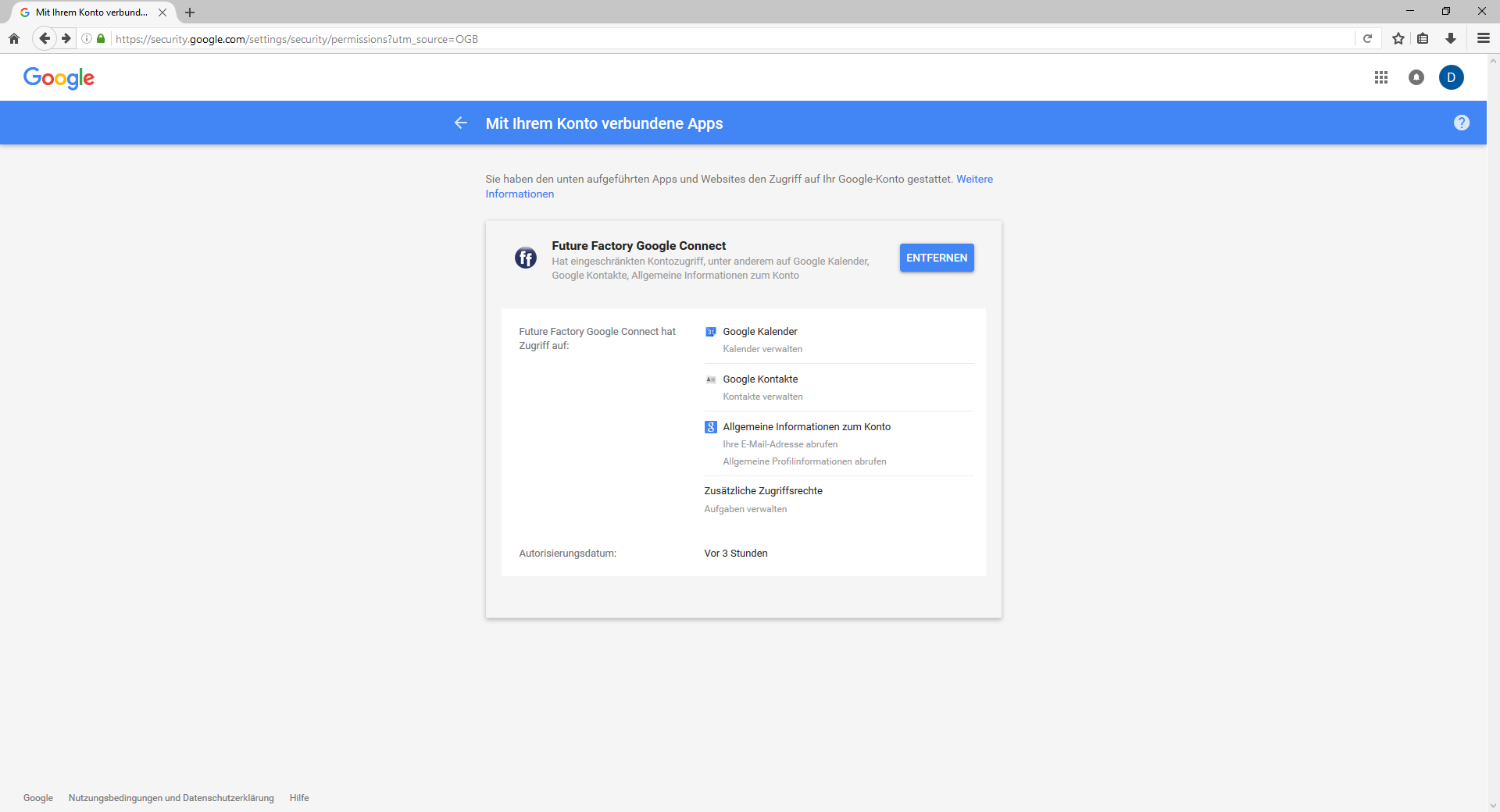1500x812 pixels.
Task: Click the Future Factory "ff" app icon
Action: pos(525,258)
